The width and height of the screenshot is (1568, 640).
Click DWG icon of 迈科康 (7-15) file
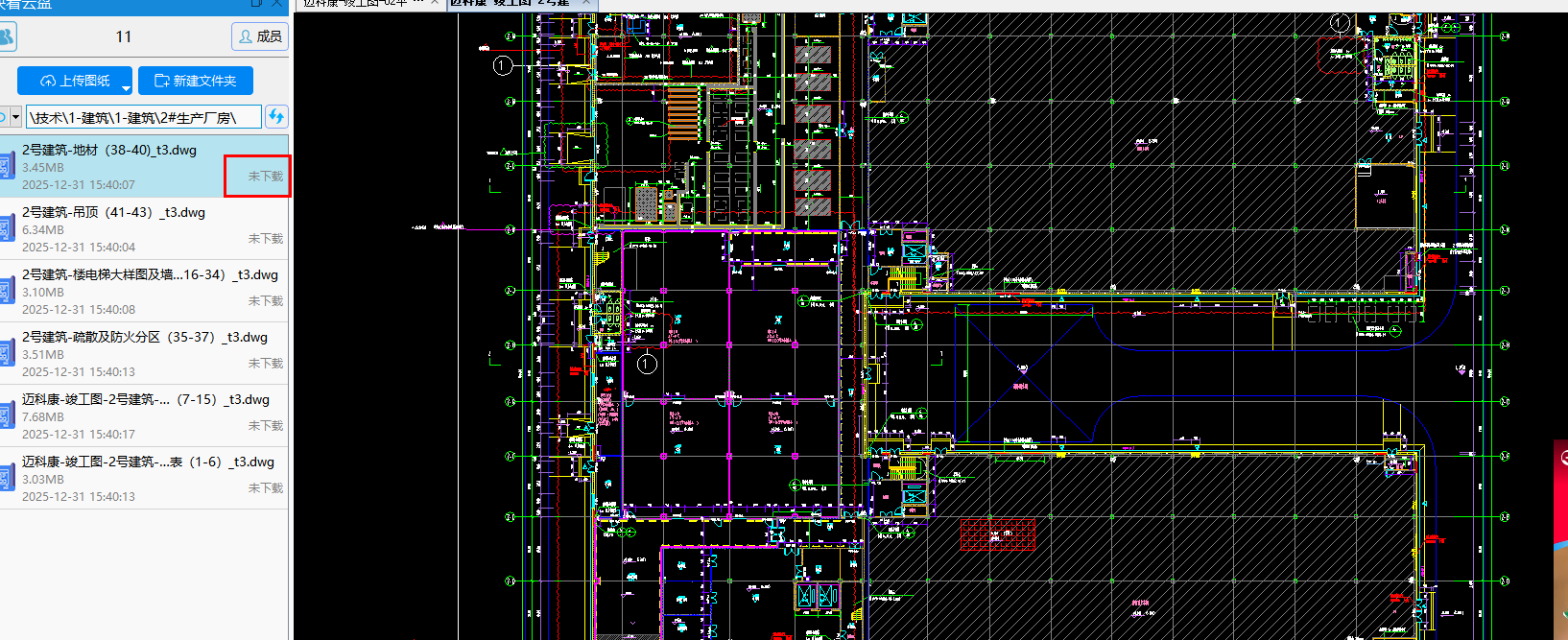pyautogui.click(x=6, y=416)
